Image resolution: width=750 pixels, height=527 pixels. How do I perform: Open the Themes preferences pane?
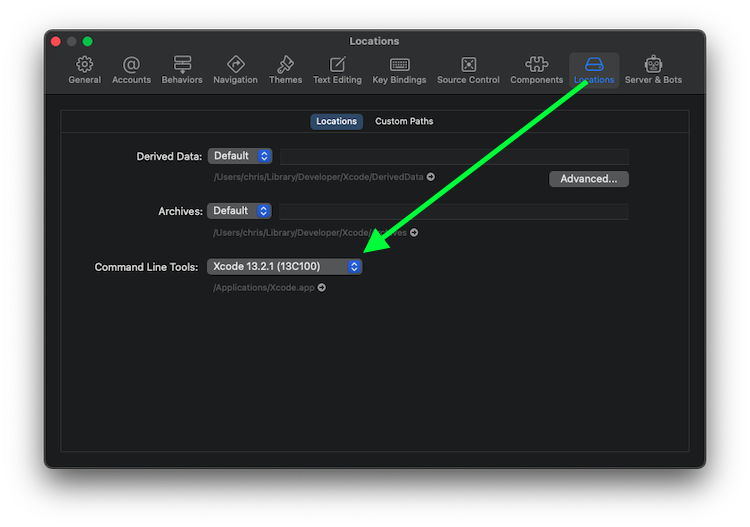tap(286, 70)
